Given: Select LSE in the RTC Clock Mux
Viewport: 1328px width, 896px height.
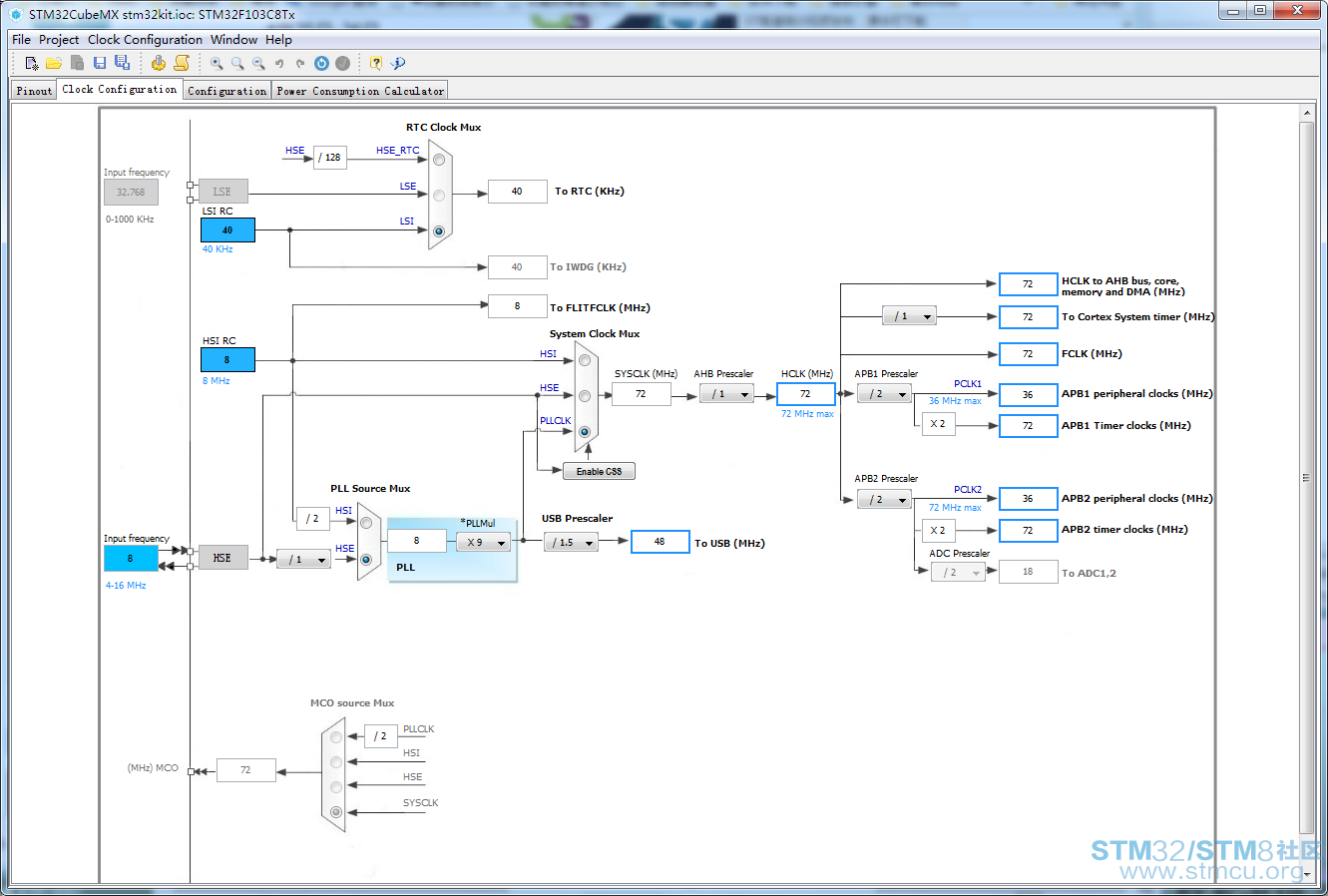Looking at the screenshot, I should pos(439,195).
